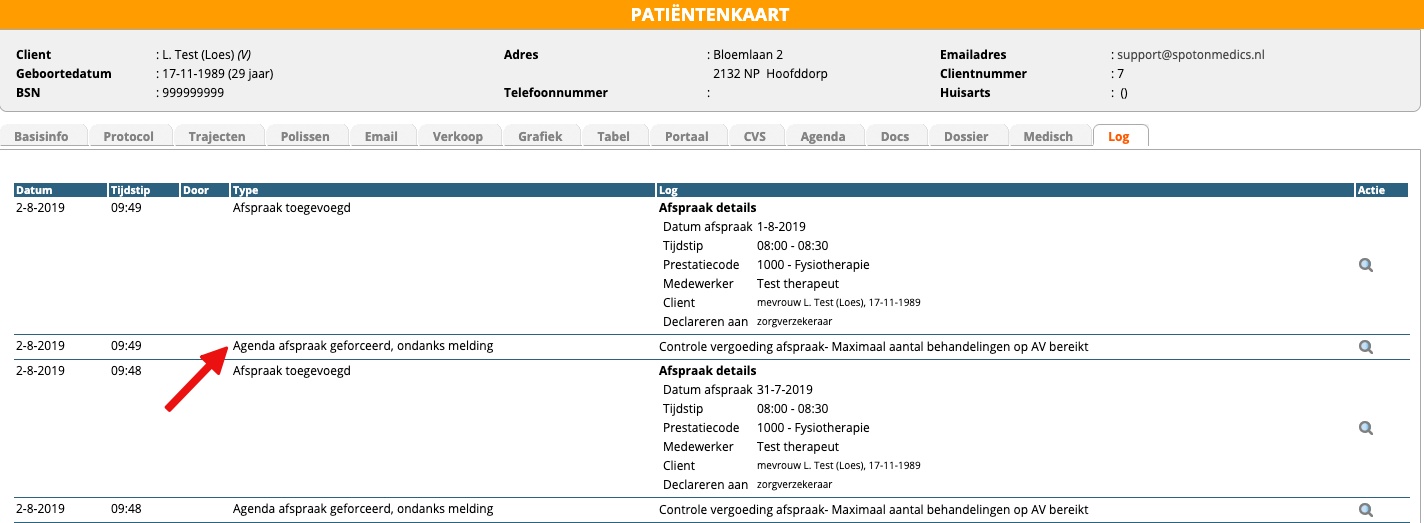
Task: Select the Medisch tab
Action: click(1048, 137)
